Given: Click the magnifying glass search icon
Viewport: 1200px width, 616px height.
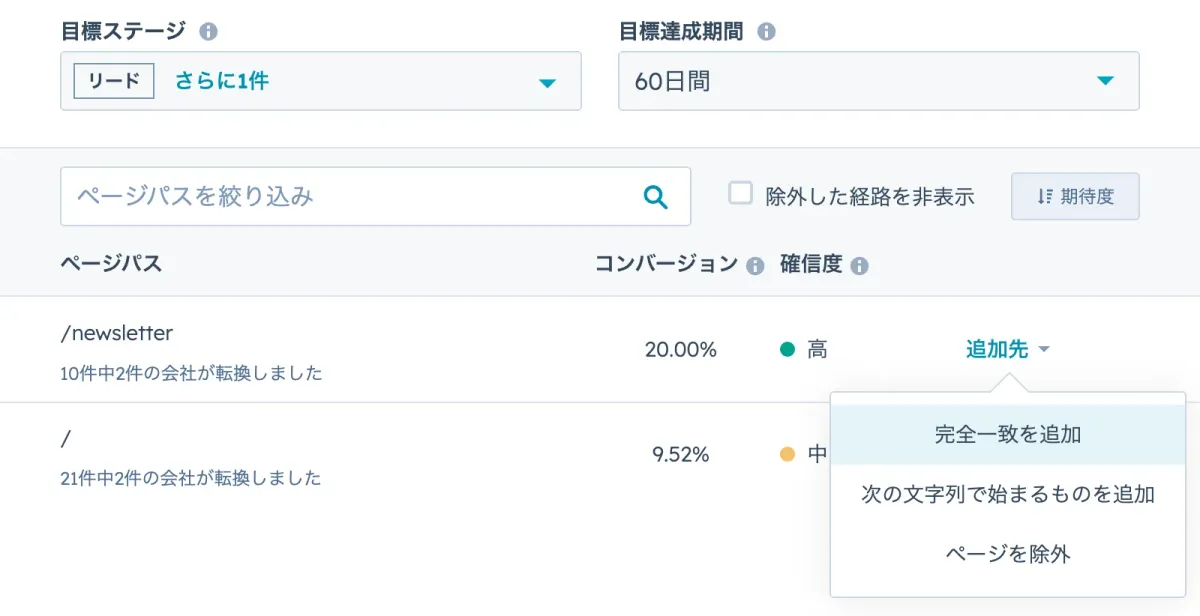Looking at the screenshot, I should [x=657, y=196].
